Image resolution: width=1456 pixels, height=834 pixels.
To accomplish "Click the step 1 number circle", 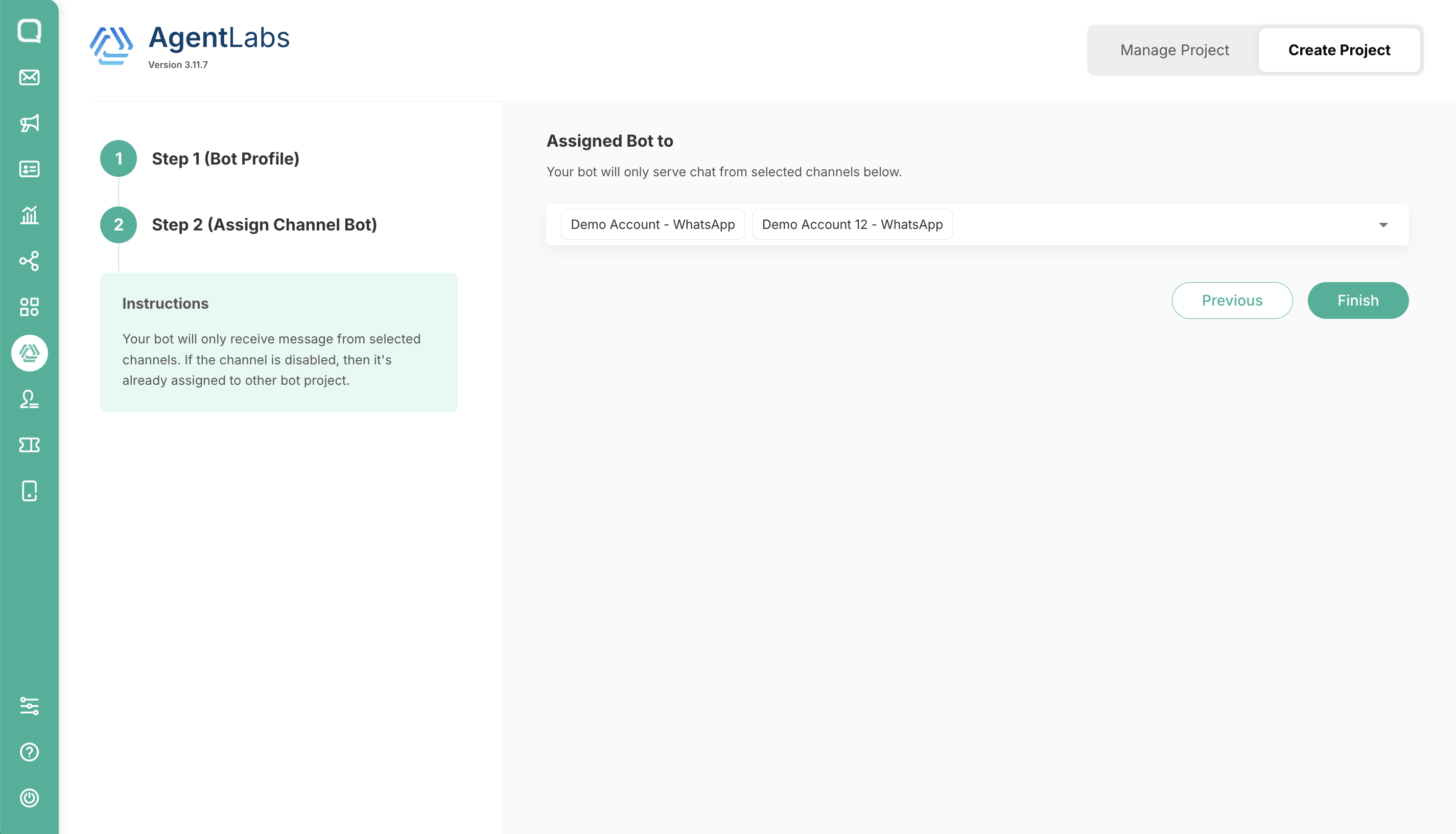I will pos(119,158).
